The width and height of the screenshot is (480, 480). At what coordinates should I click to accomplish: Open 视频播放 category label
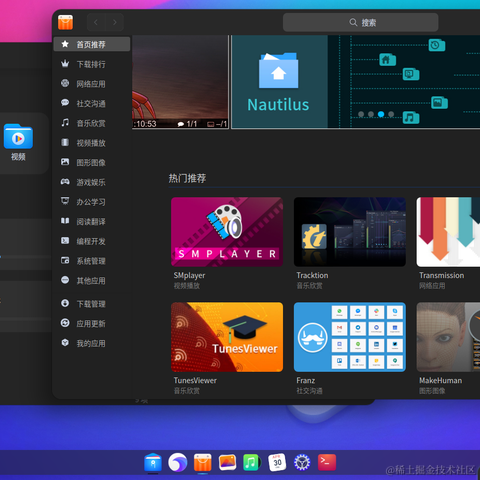click(x=91, y=143)
